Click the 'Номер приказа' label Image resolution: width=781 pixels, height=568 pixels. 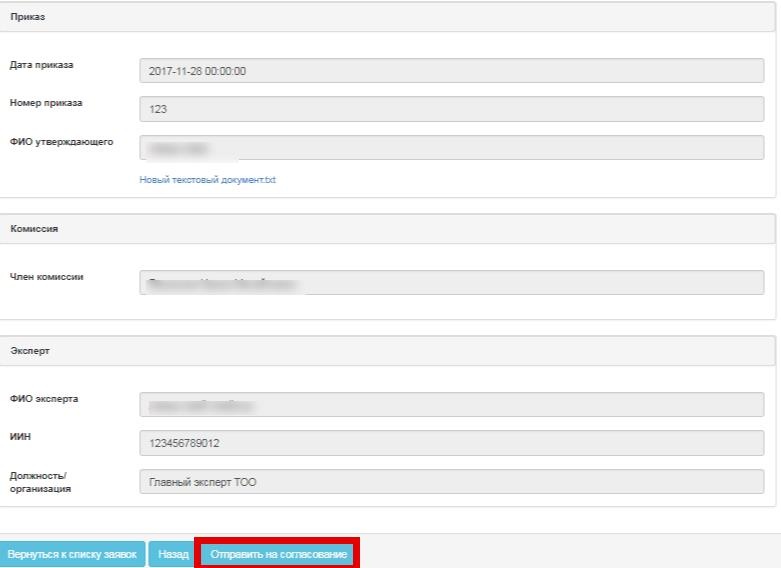coord(46,103)
